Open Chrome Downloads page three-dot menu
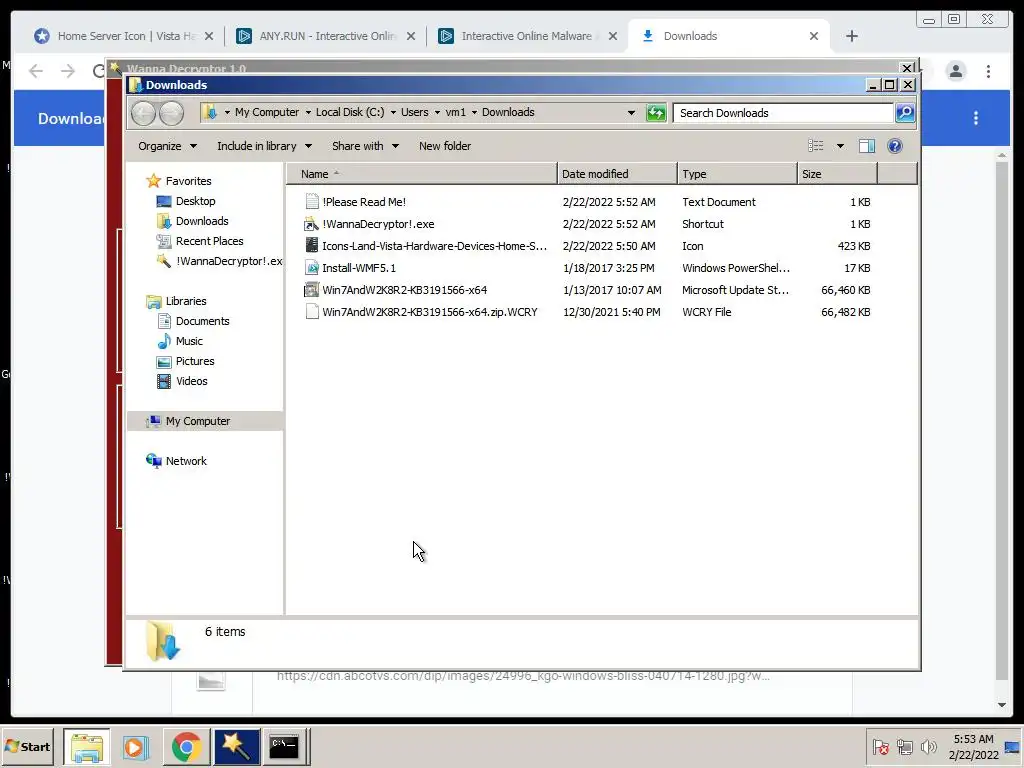The width and height of the screenshot is (1024, 768). pyautogui.click(x=976, y=118)
